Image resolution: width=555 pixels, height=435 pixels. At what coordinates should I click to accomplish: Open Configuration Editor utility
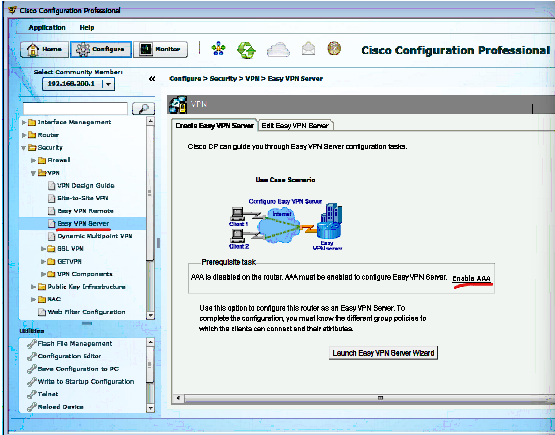click(x=64, y=356)
